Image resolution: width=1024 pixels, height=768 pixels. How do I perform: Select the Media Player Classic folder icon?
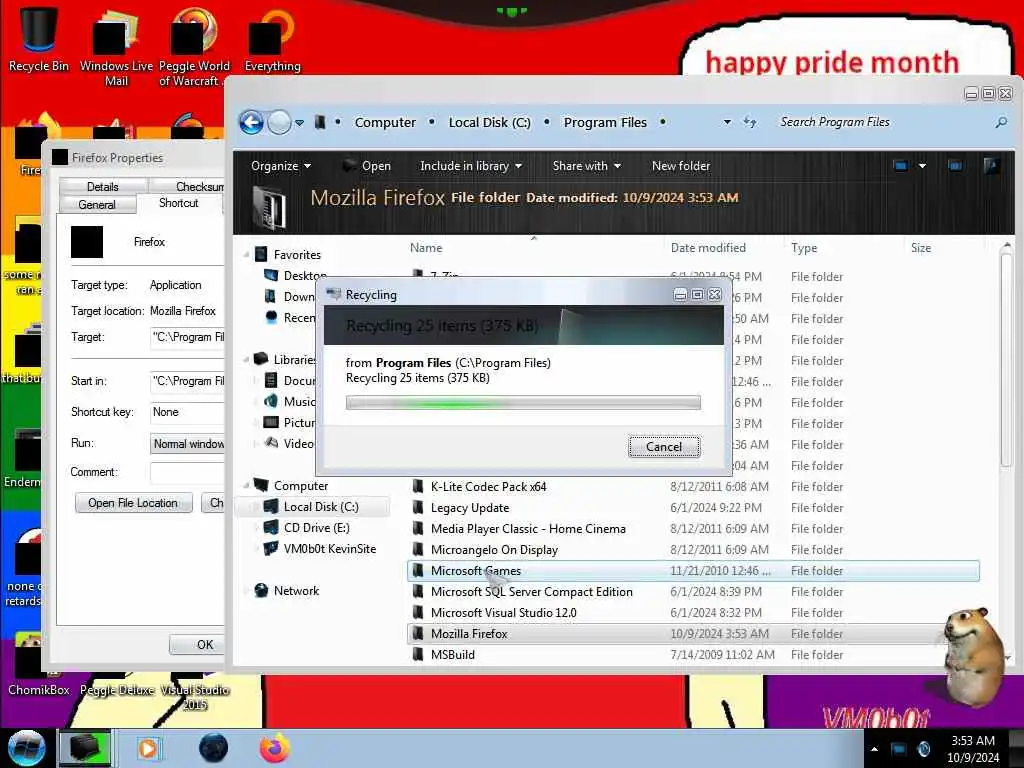pyautogui.click(x=418, y=528)
